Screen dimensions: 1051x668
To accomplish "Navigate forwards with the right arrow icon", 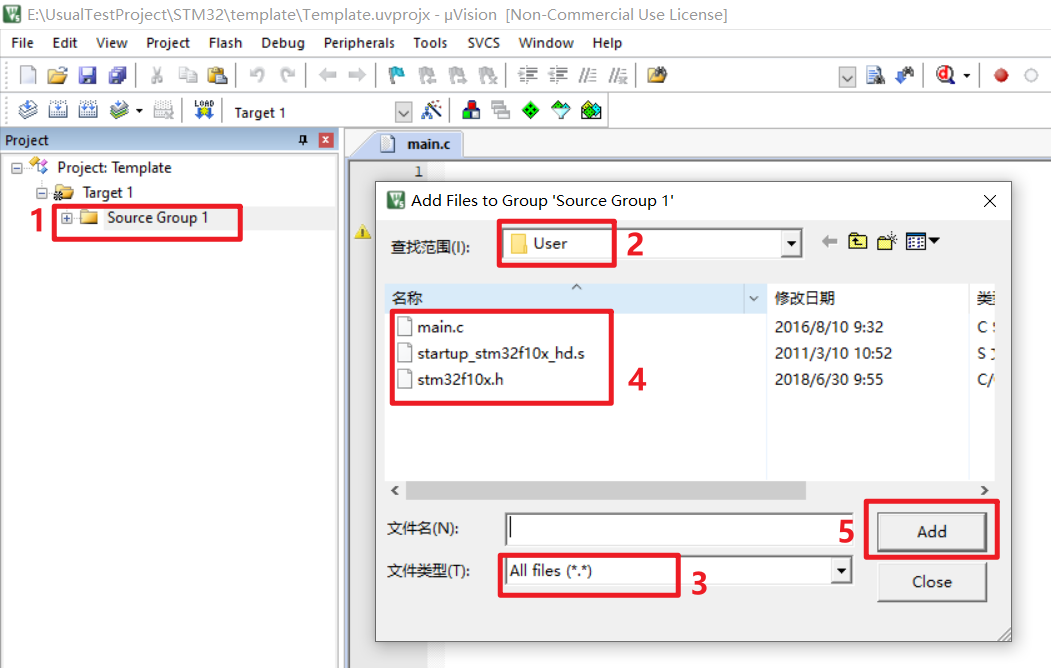I will (357, 75).
